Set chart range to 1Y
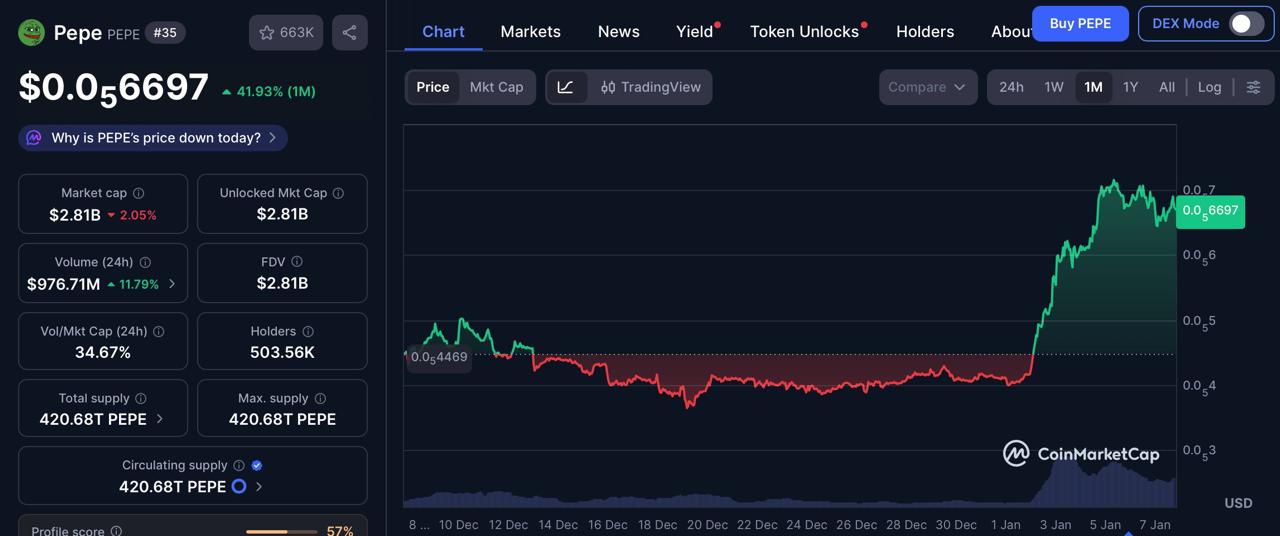This screenshot has width=1280, height=536. point(1131,87)
